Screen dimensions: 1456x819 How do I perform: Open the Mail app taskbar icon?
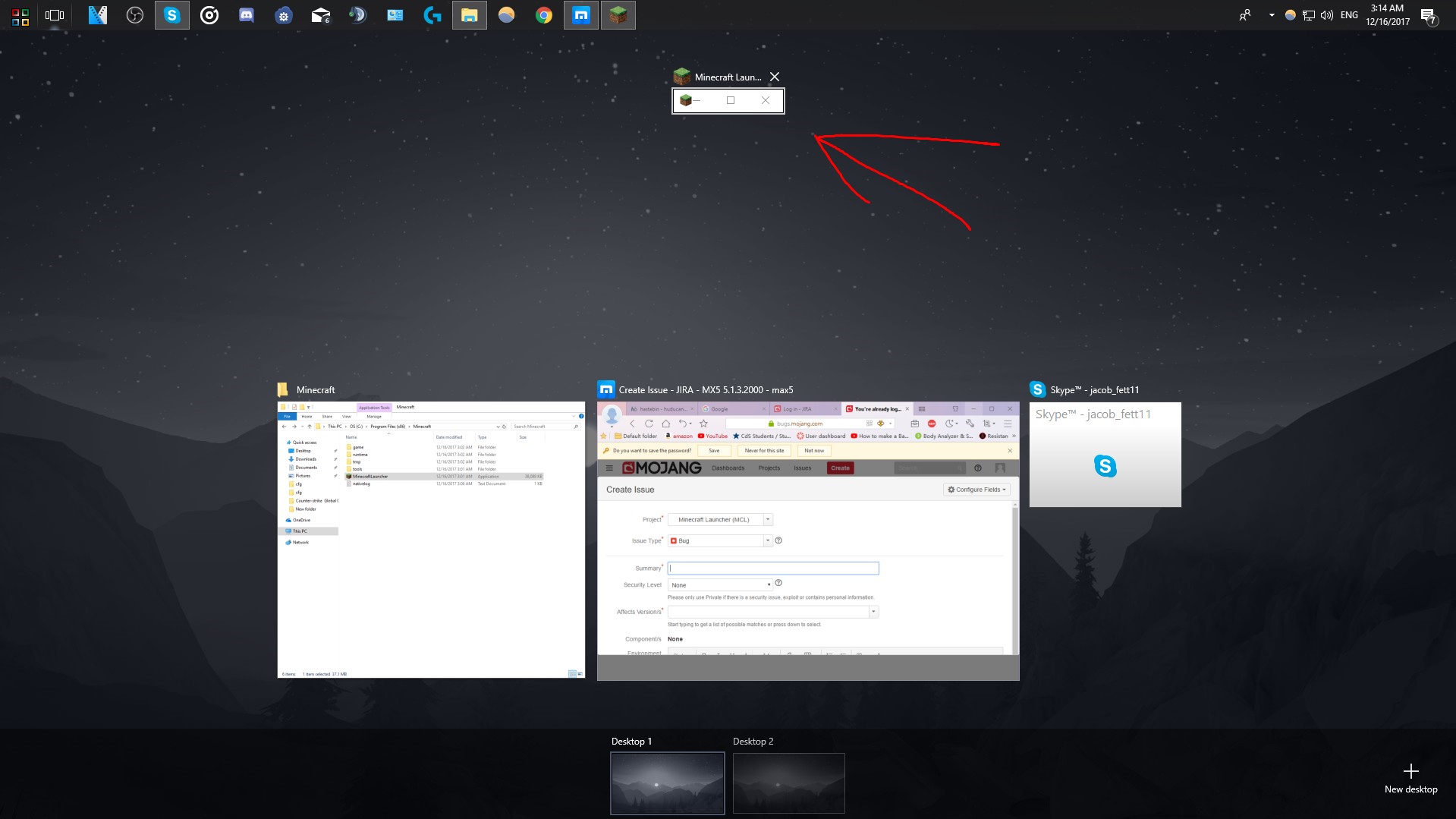click(x=321, y=15)
